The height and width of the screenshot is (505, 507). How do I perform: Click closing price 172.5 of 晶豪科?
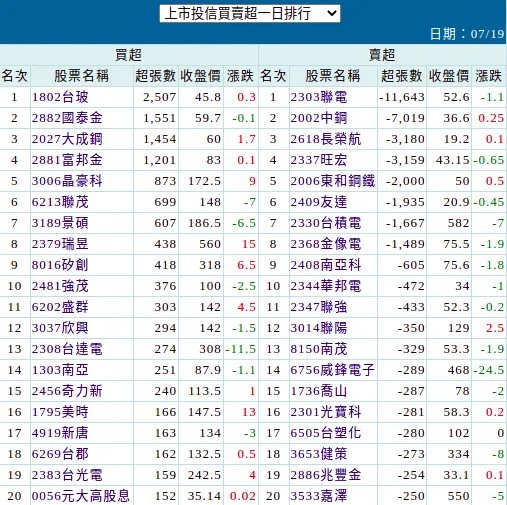pyautogui.click(x=204, y=181)
